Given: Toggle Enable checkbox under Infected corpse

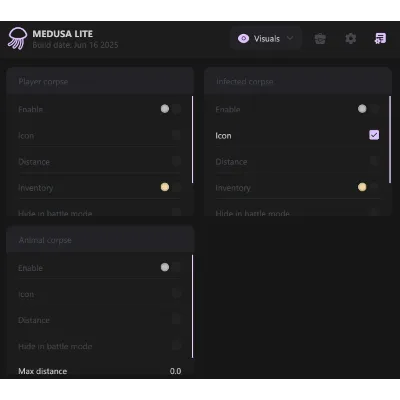Looking at the screenshot, I should coord(374,109).
